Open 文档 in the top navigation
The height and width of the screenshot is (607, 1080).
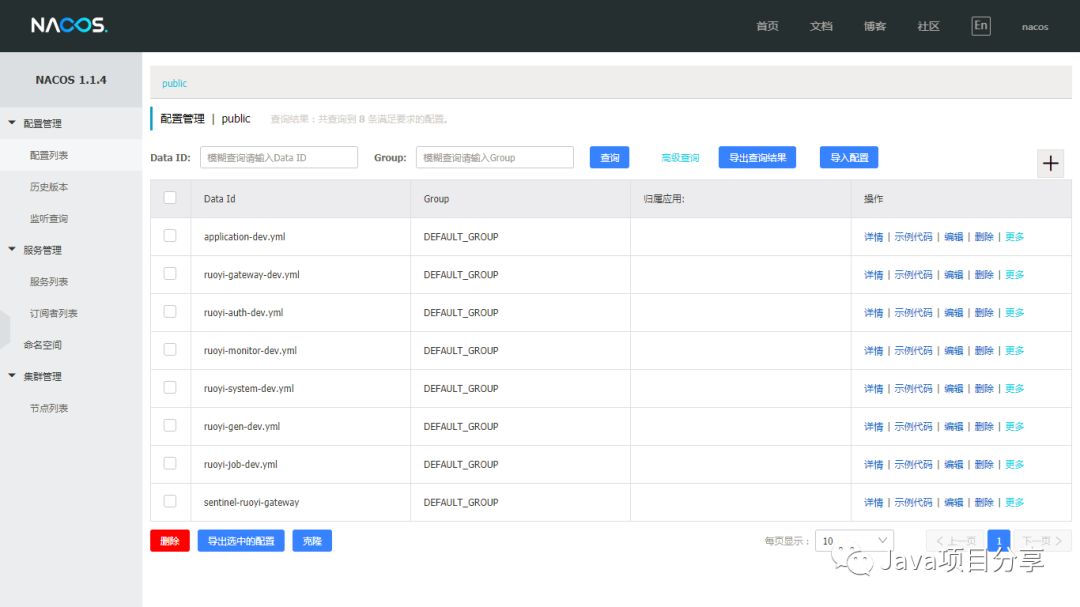[821, 26]
